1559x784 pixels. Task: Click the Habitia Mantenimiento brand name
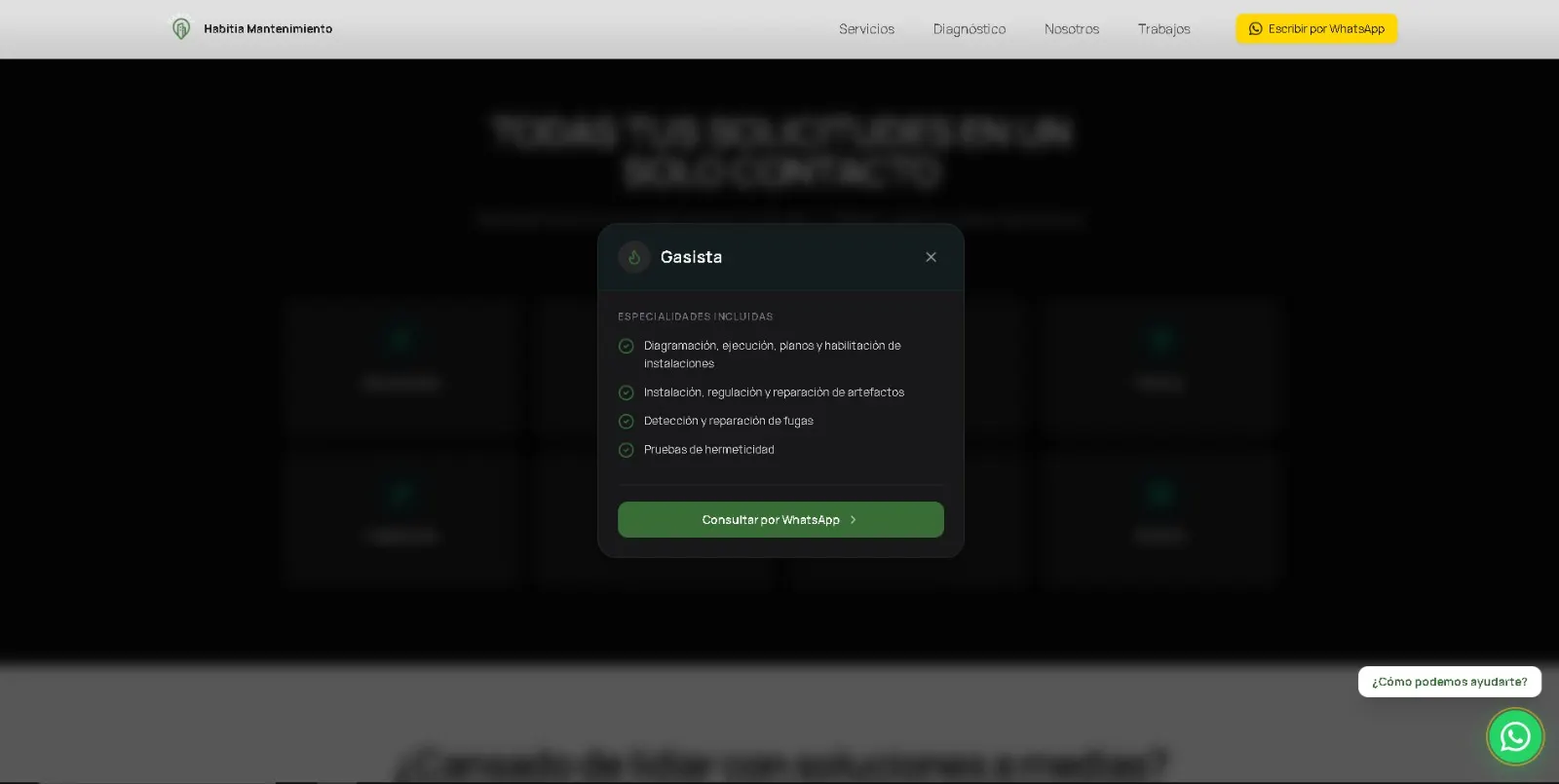268,29
